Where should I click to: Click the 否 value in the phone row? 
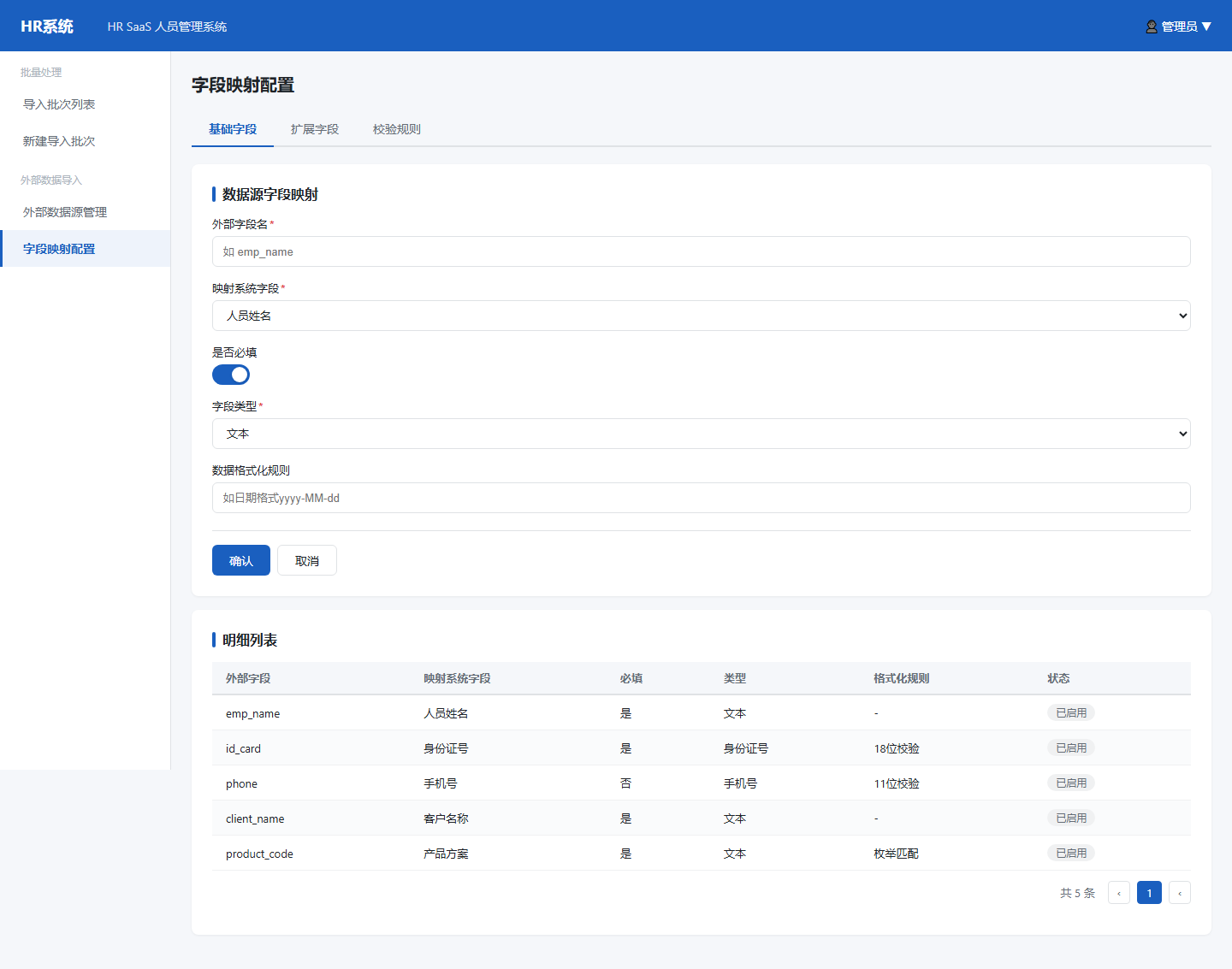(x=626, y=783)
